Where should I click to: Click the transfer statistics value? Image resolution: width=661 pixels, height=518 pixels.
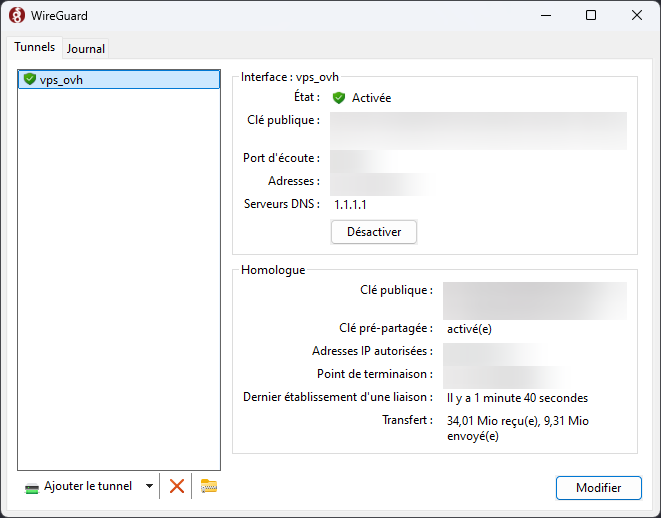coord(518,428)
